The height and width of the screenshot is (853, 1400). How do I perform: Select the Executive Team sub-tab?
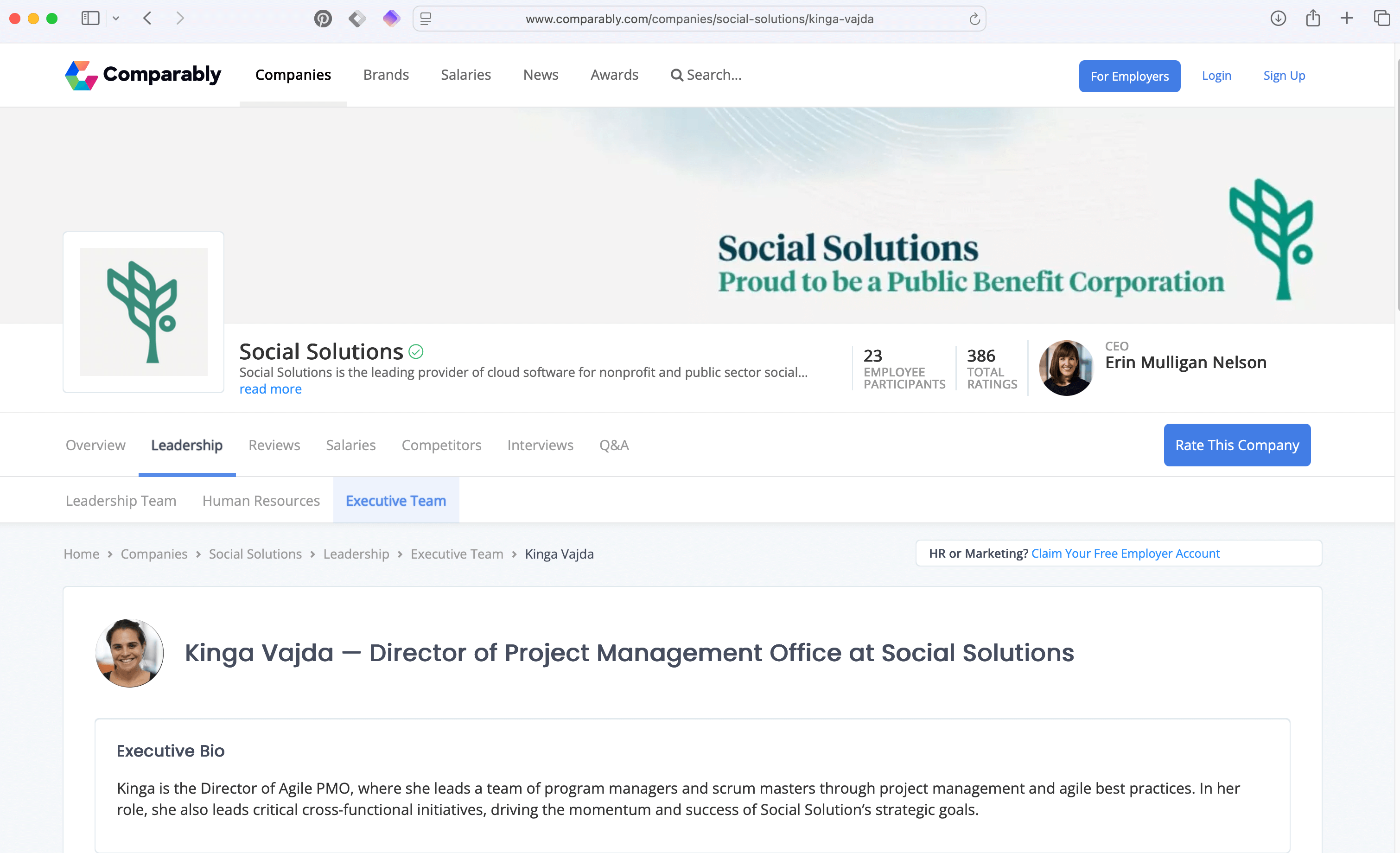(396, 501)
